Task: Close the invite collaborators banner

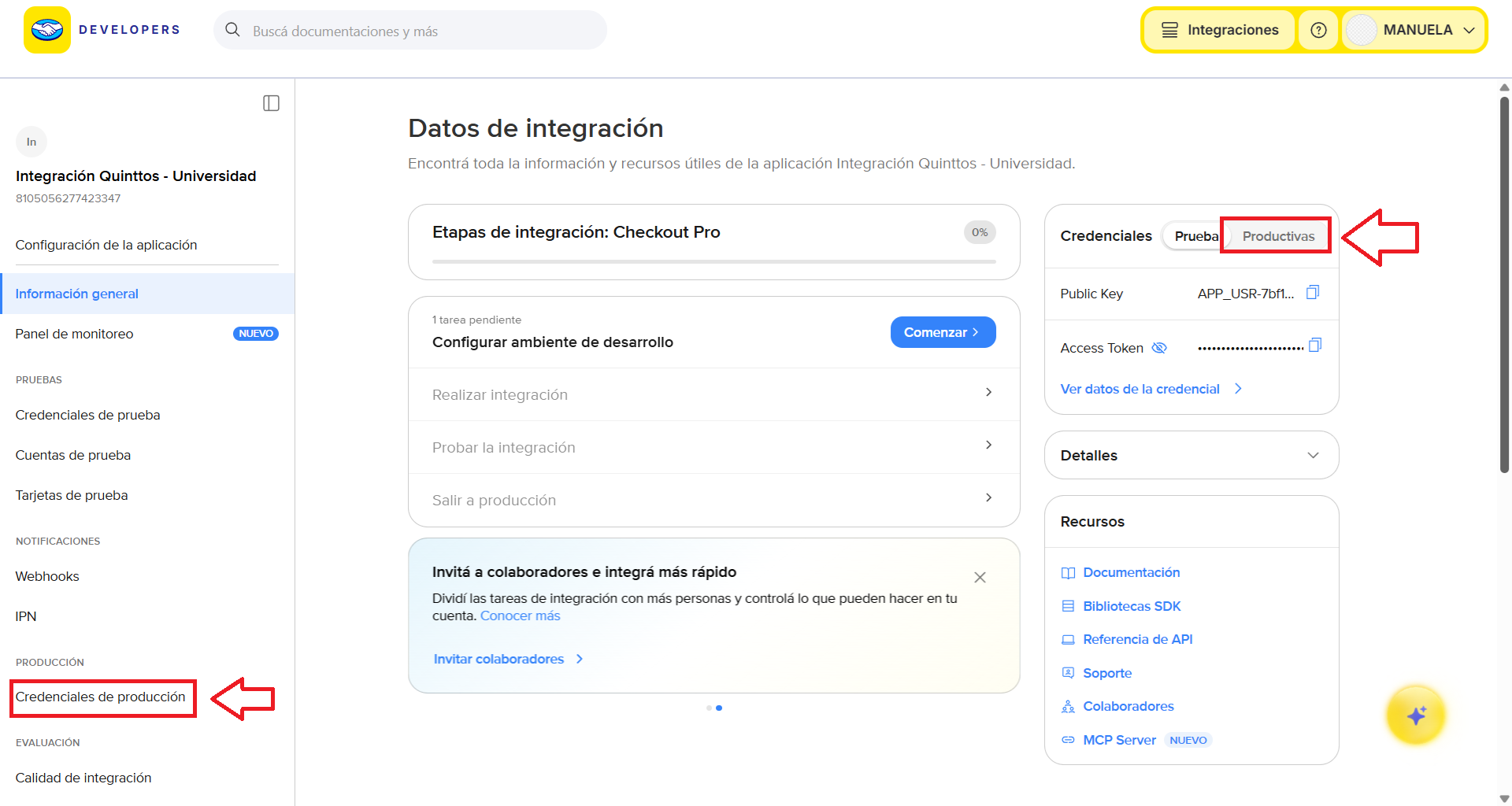Action: coord(980,578)
